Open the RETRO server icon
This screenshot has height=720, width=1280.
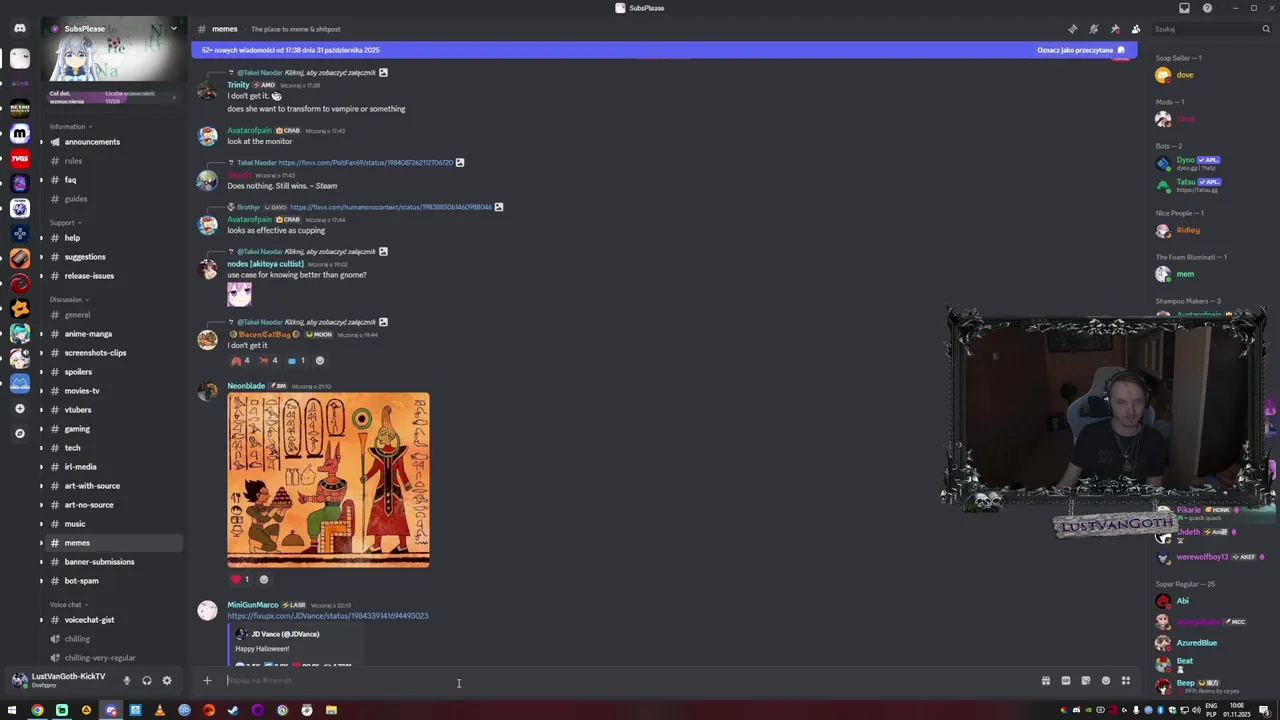coord(20,108)
